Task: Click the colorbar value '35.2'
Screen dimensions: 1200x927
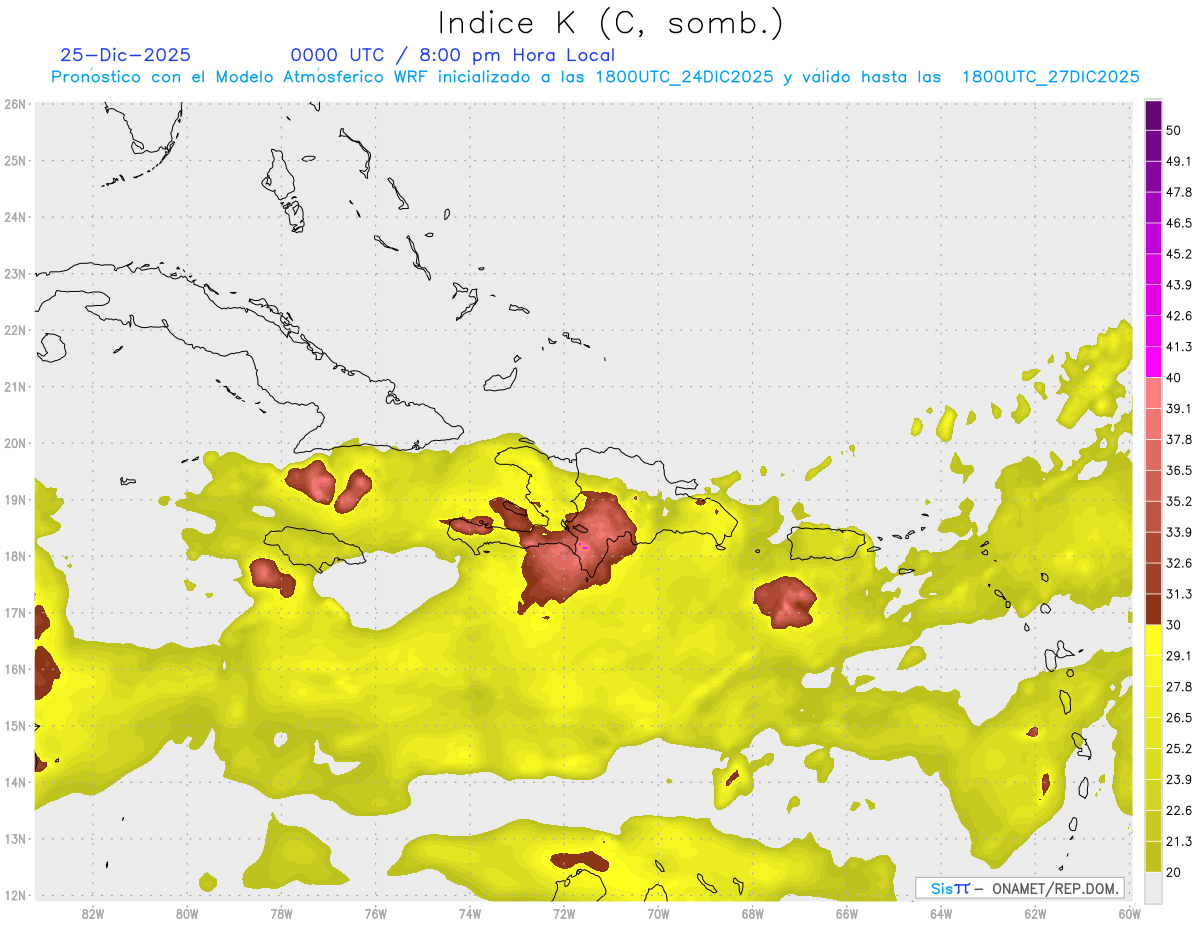Action: point(1179,501)
